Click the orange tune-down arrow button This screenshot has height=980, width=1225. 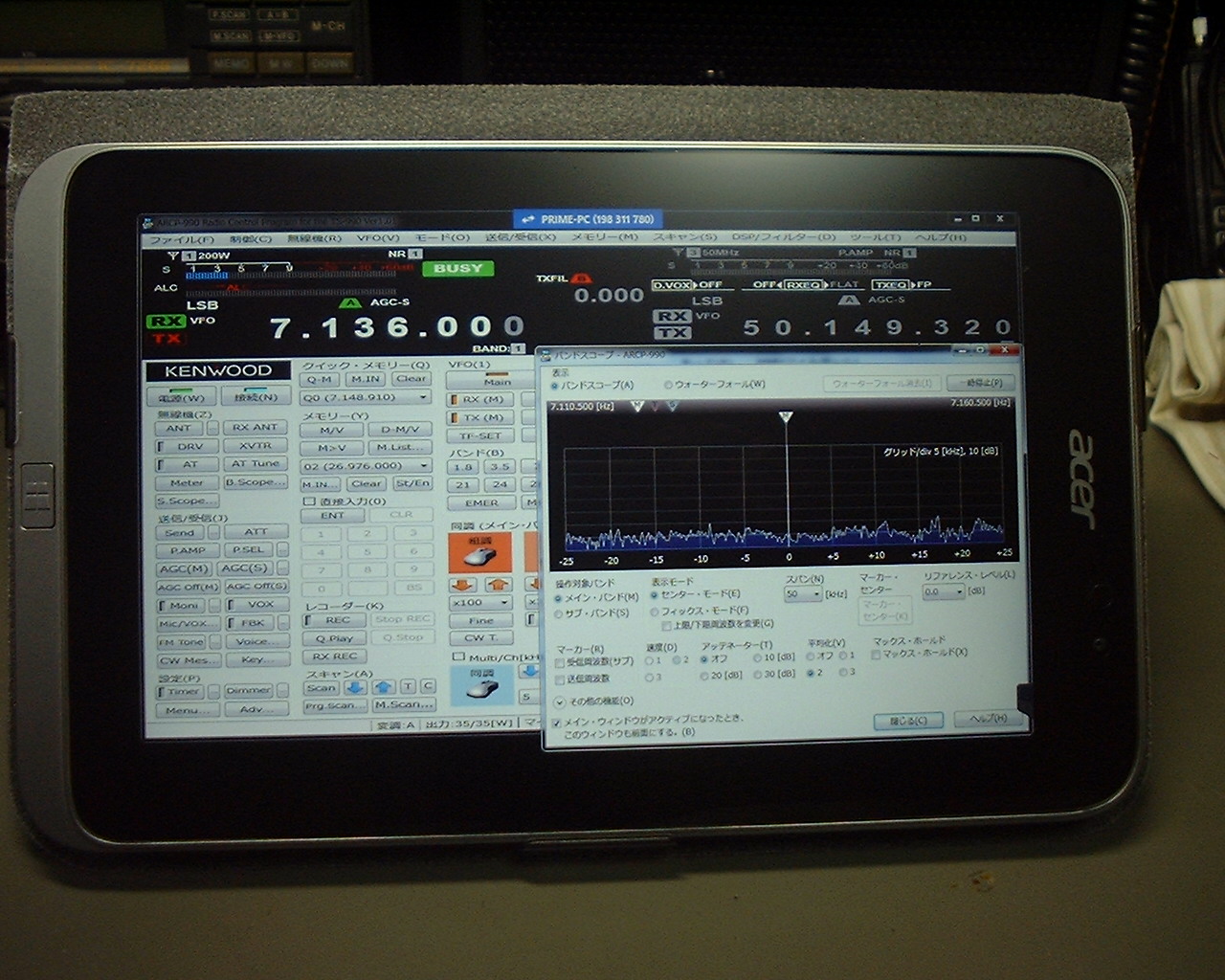pyautogui.click(x=463, y=584)
